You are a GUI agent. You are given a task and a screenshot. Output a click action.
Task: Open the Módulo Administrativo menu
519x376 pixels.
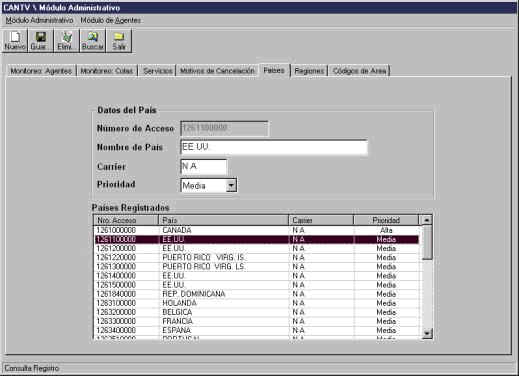[x=39, y=20]
